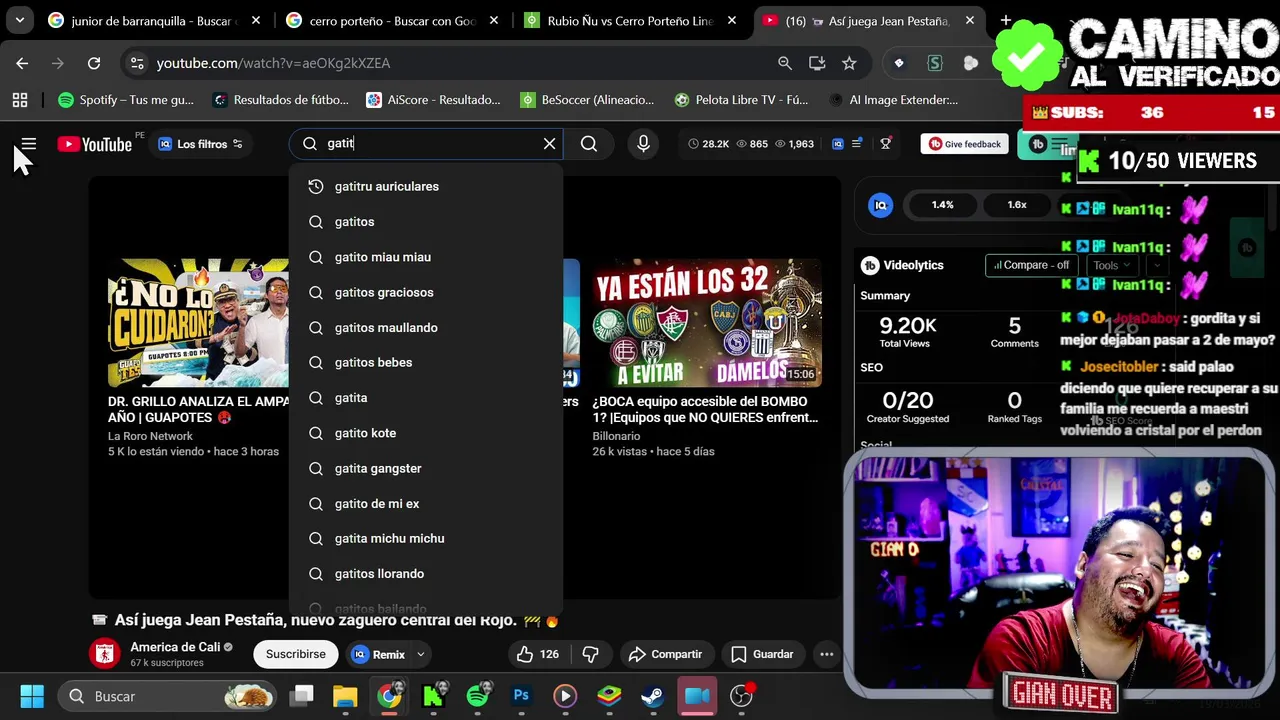The image size is (1280, 720).
Task: Open the AI Image Extender bookmark
Action: (894, 100)
